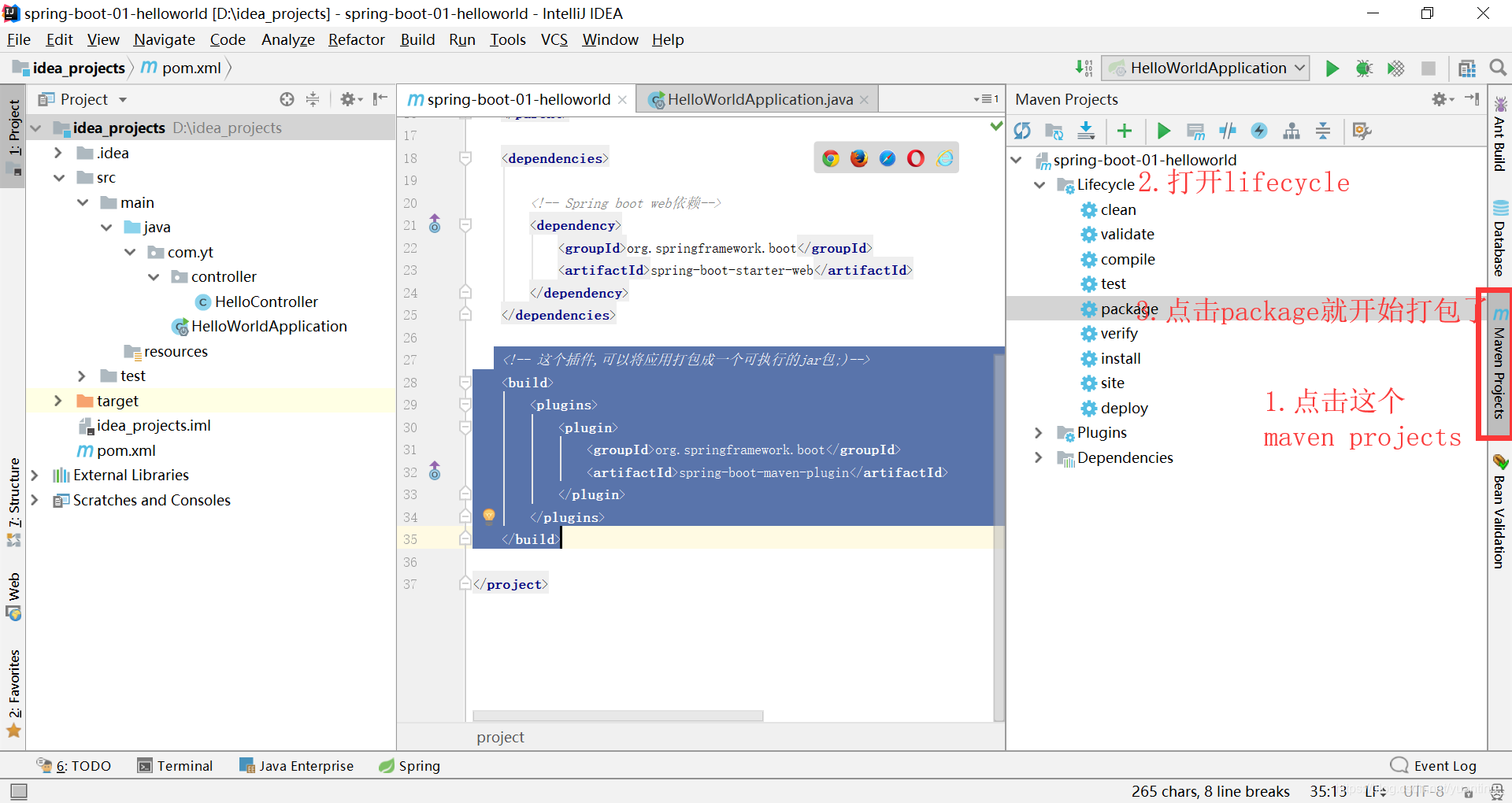The image size is (1512, 803).
Task: Open Project panel gear settings
Action: [x=350, y=99]
